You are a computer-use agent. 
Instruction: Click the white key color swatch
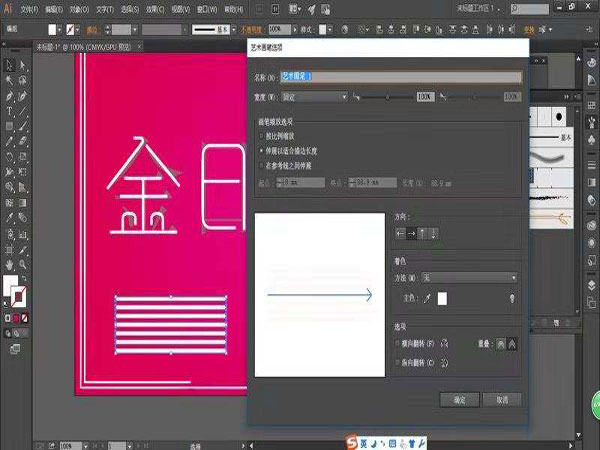coord(442,298)
